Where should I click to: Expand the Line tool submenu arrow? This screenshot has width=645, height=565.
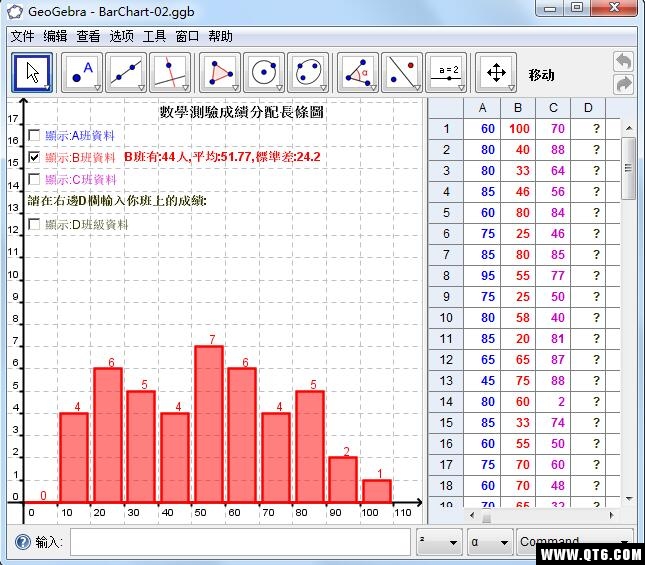142,88
